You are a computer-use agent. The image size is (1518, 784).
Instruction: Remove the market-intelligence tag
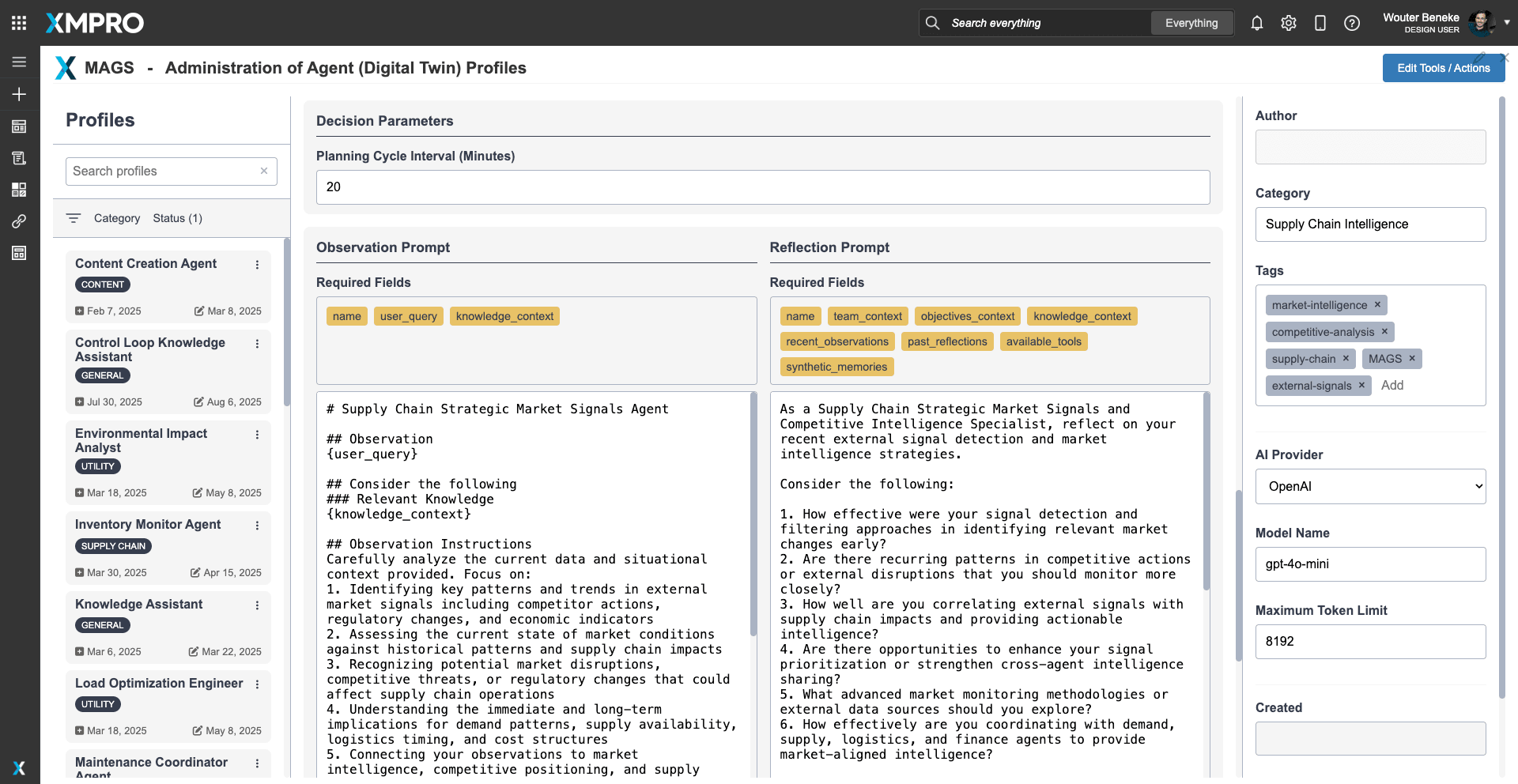(x=1377, y=304)
